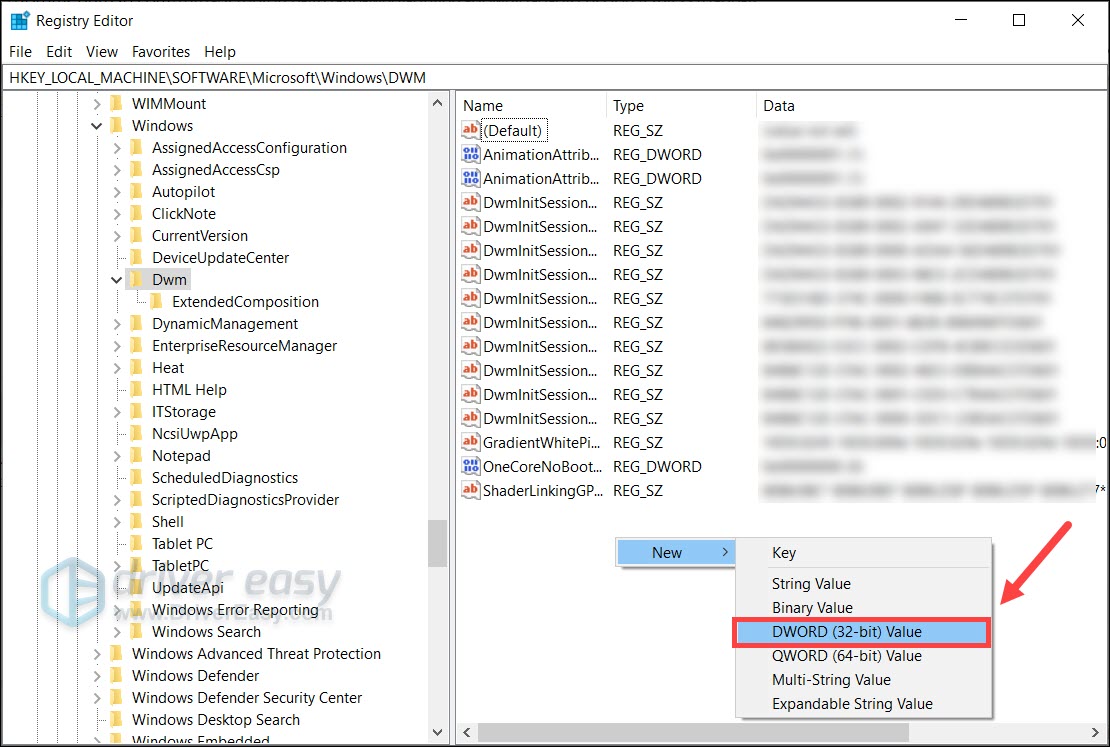Click the string icon of GradientWhitePi value
Screen dimensions: 1110x747
pos(470,443)
